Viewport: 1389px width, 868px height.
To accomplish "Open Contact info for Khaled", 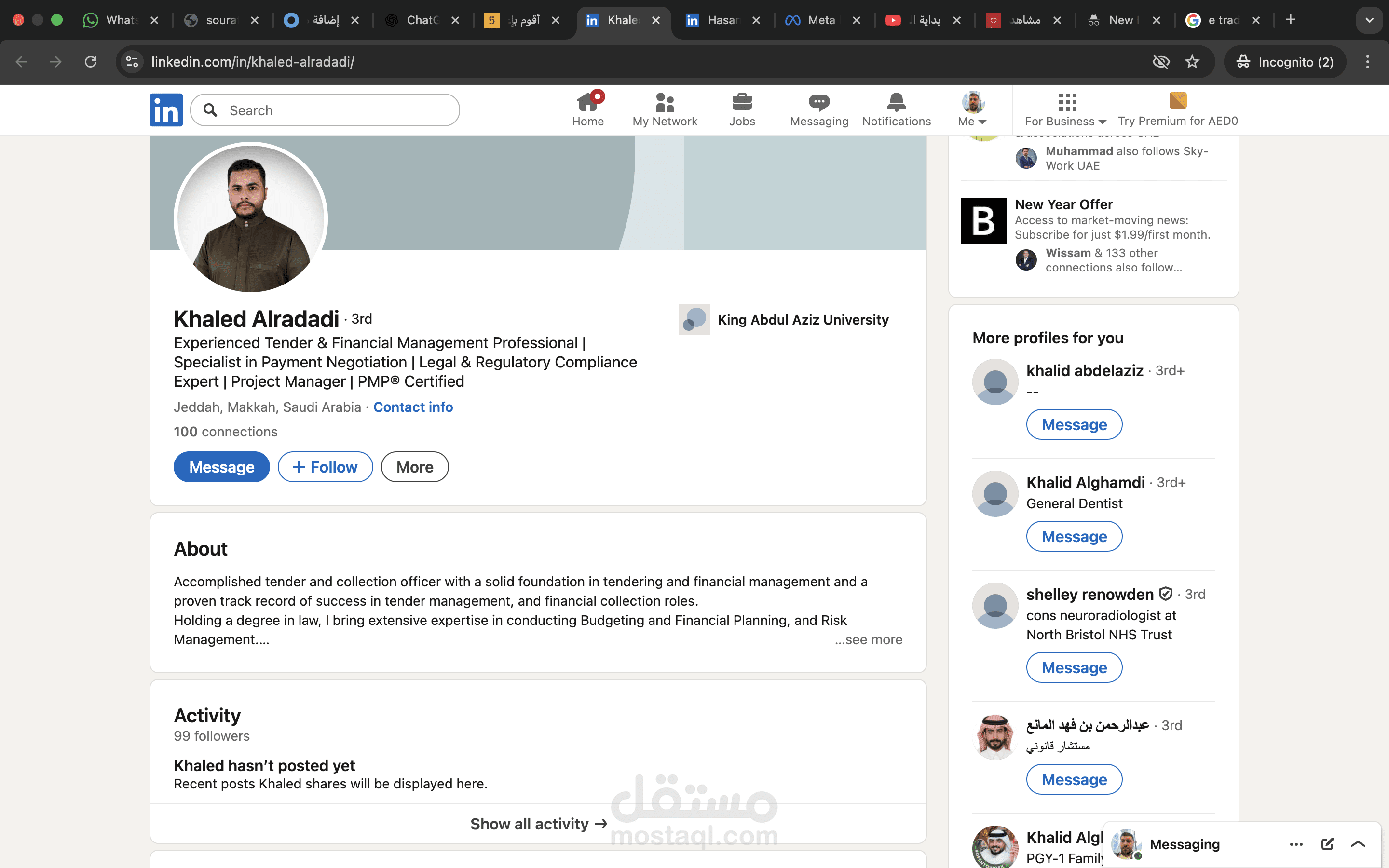I will coord(413,407).
